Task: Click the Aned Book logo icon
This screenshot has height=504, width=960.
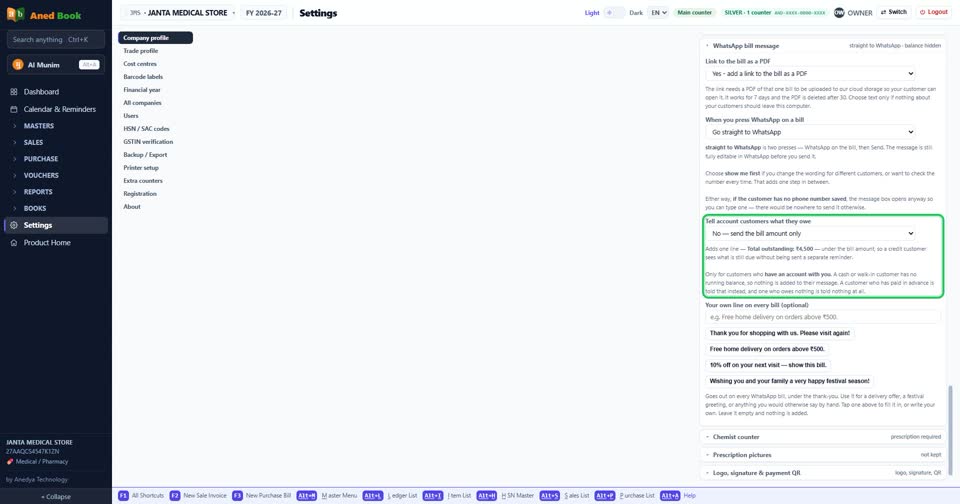Action: 15,14
